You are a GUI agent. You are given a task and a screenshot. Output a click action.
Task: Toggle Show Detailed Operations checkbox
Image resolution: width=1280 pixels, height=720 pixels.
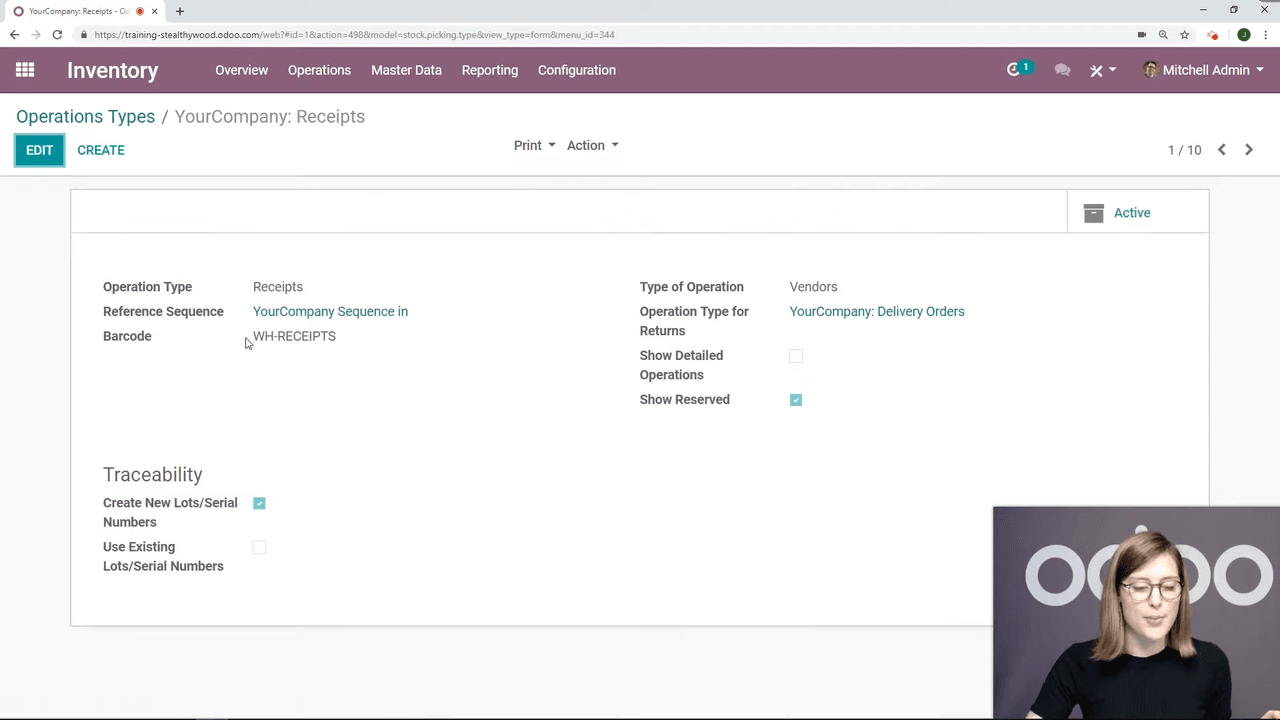click(x=796, y=356)
